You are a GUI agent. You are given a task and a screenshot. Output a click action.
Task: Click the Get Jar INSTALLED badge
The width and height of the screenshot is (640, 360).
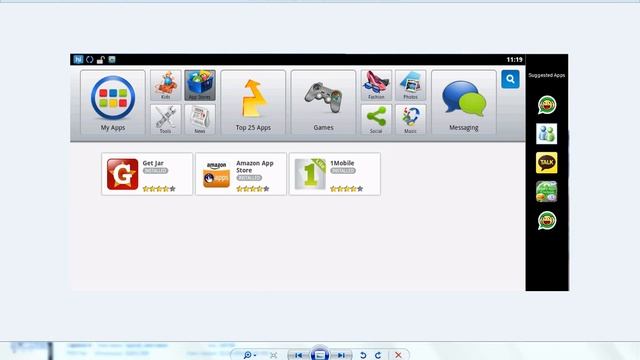[x=155, y=171]
